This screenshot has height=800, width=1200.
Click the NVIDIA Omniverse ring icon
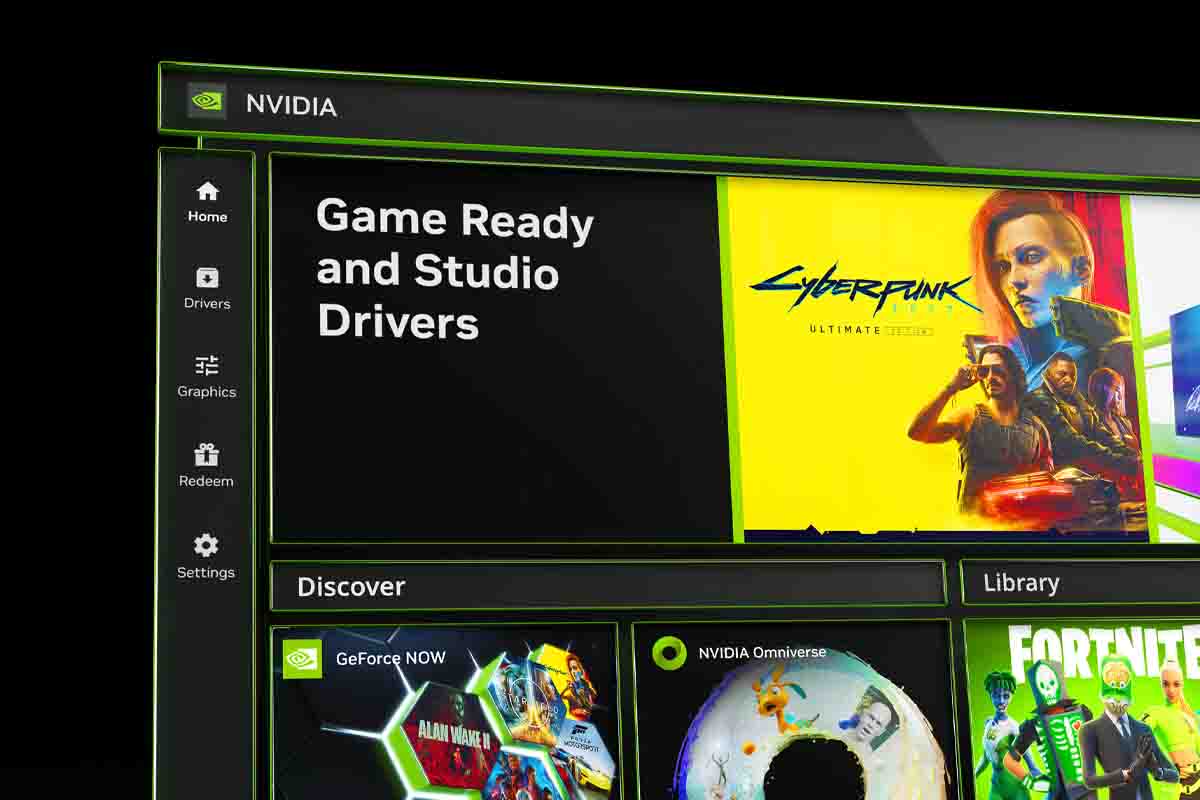point(668,653)
